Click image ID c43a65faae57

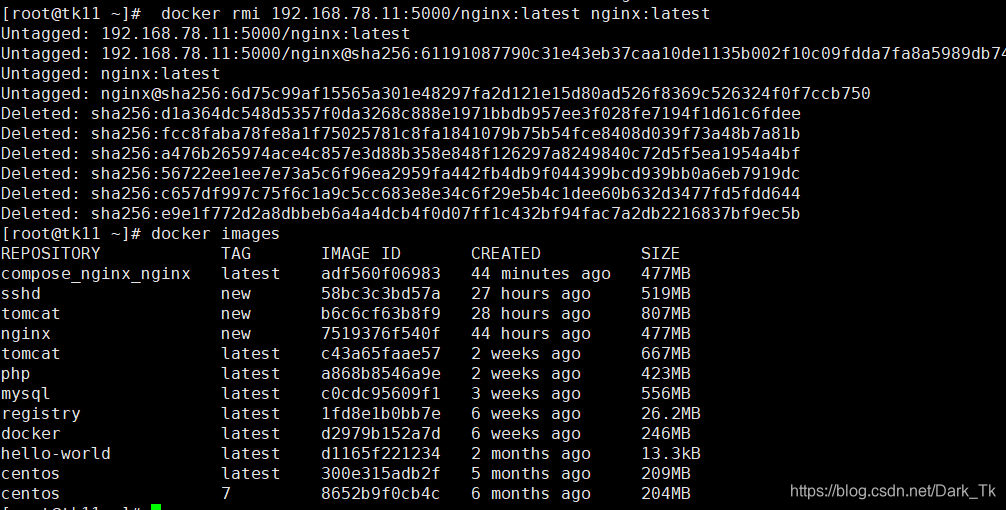pos(380,353)
